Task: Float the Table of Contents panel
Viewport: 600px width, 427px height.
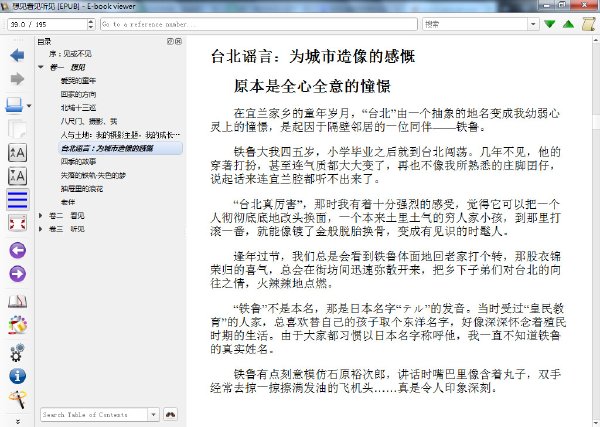Action: point(171,41)
